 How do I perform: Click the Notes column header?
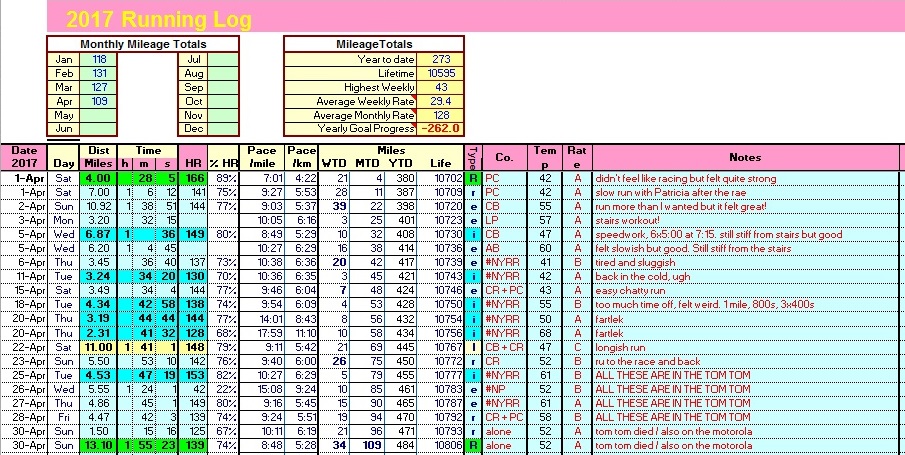745,157
